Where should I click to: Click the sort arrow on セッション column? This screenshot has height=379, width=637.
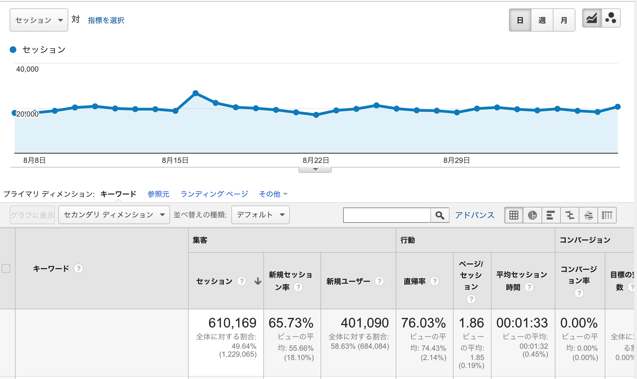(x=258, y=281)
